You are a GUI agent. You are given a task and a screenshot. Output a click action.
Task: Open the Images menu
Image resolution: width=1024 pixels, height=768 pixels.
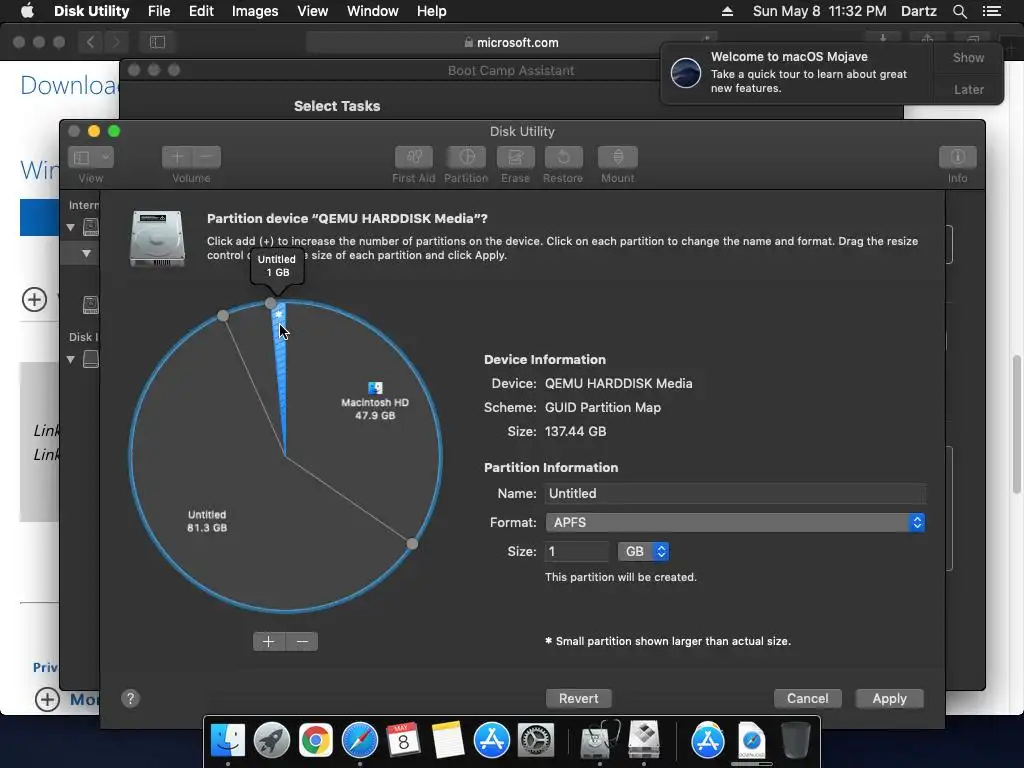(255, 11)
